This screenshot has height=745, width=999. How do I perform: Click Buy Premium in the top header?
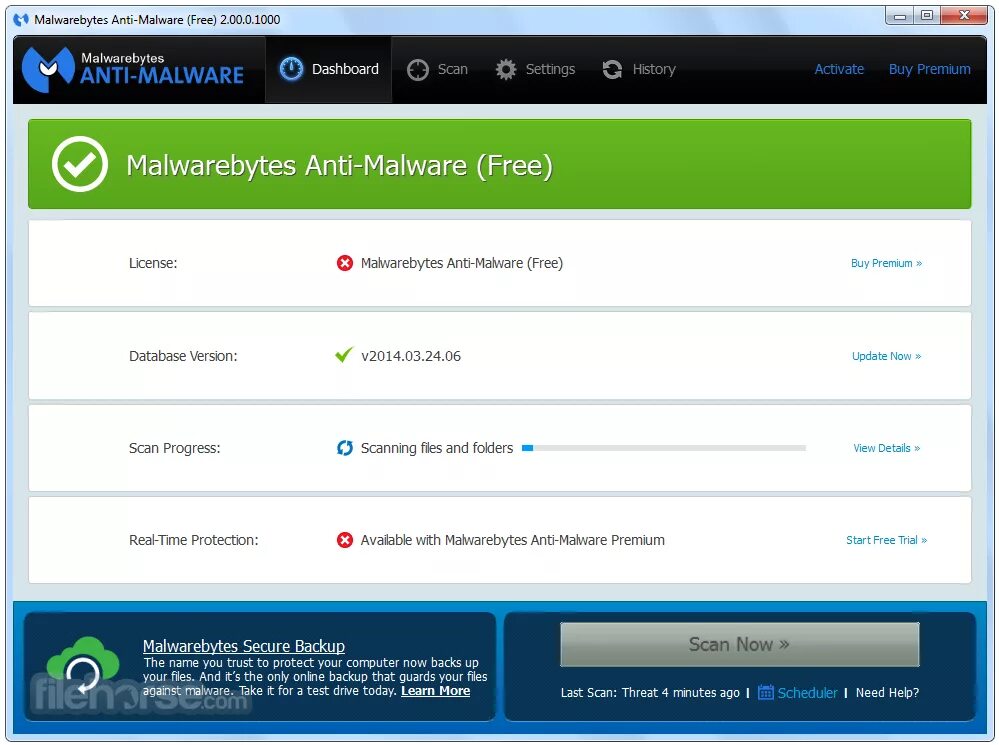[930, 69]
